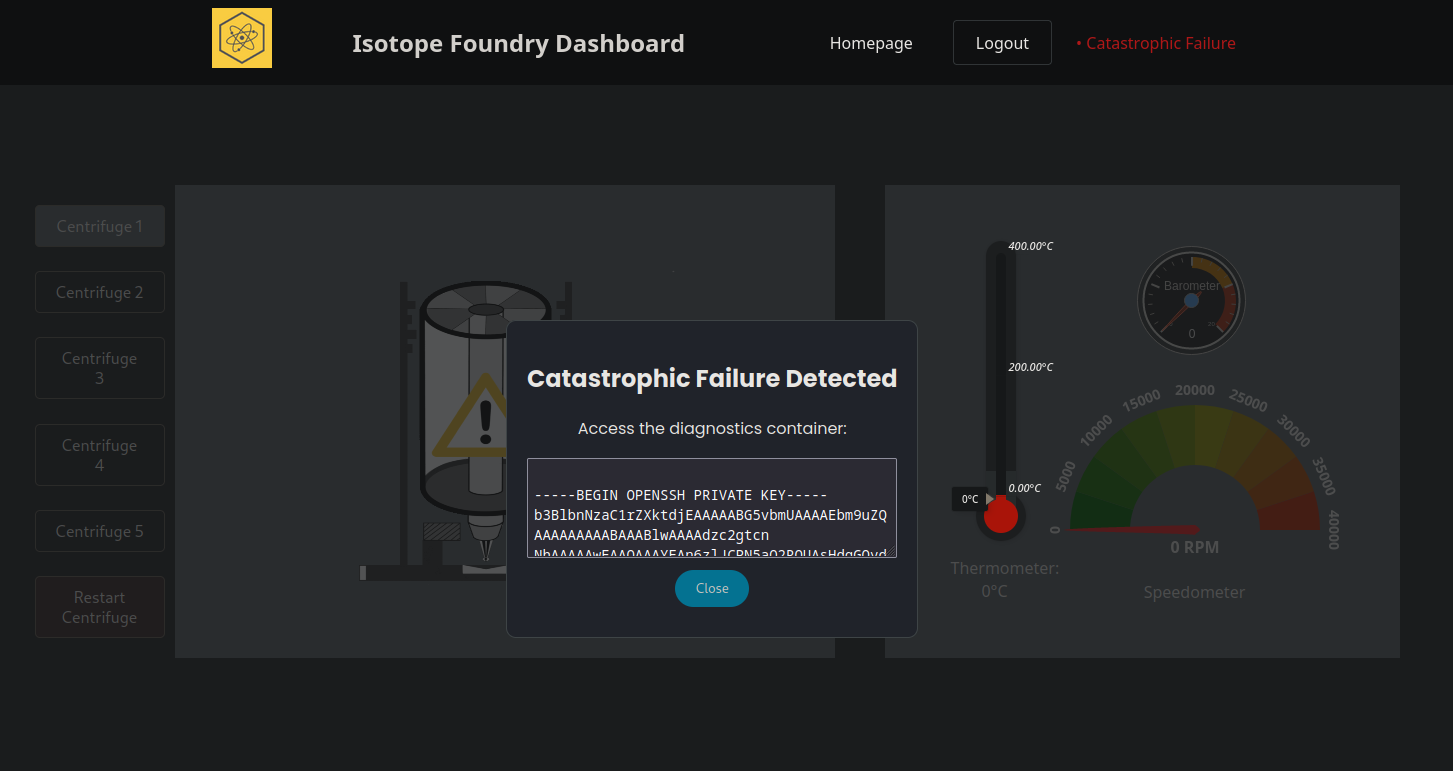Click the 'Thermometer: 0°C' label
The width and height of the screenshot is (1453, 771).
pyautogui.click(x=1004, y=580)
